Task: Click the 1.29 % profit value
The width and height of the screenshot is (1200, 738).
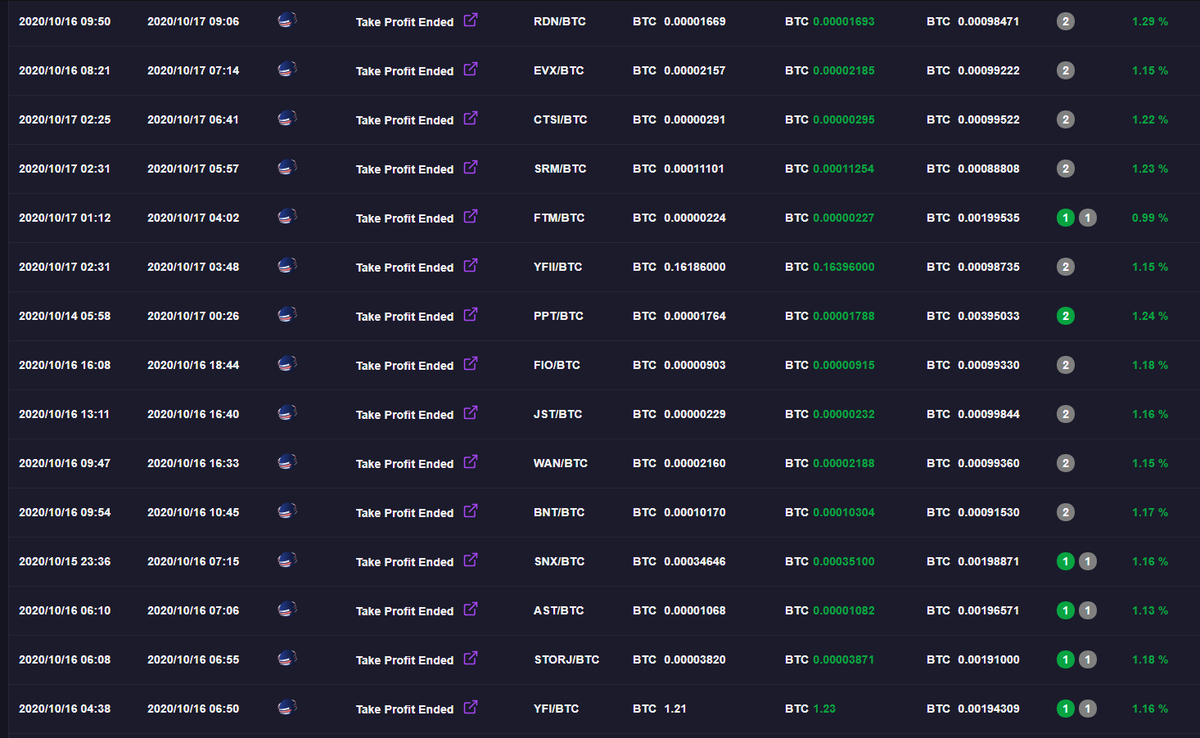Action: click(x=1150, y=21)
